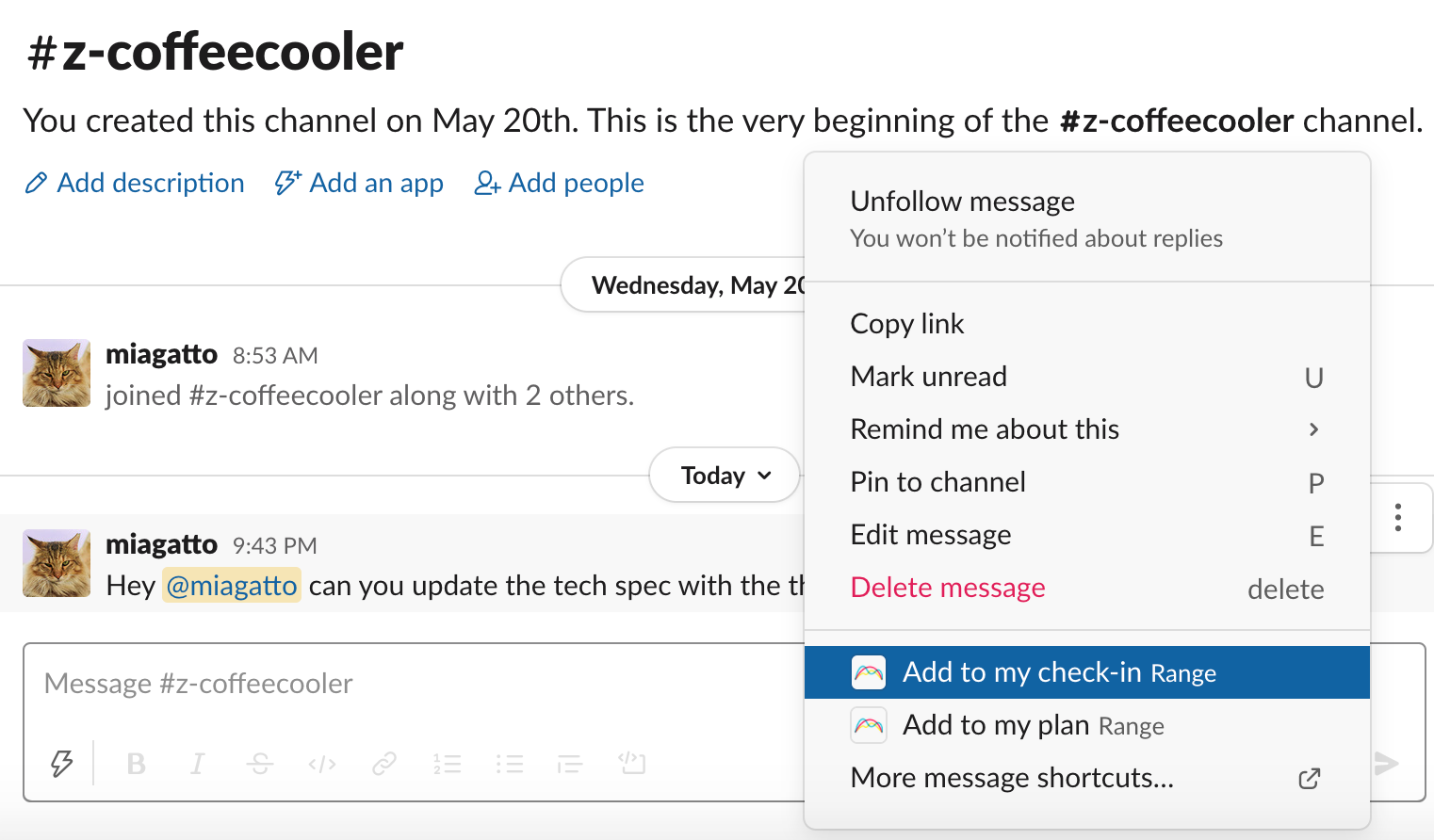Apply blockquote formatting
Screen dimensions: 1434x840
coord(570,764)
